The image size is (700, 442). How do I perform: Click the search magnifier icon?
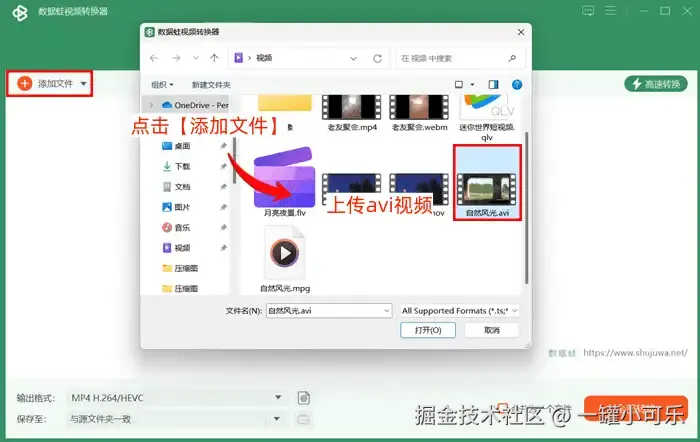click(x=512, y=58)
